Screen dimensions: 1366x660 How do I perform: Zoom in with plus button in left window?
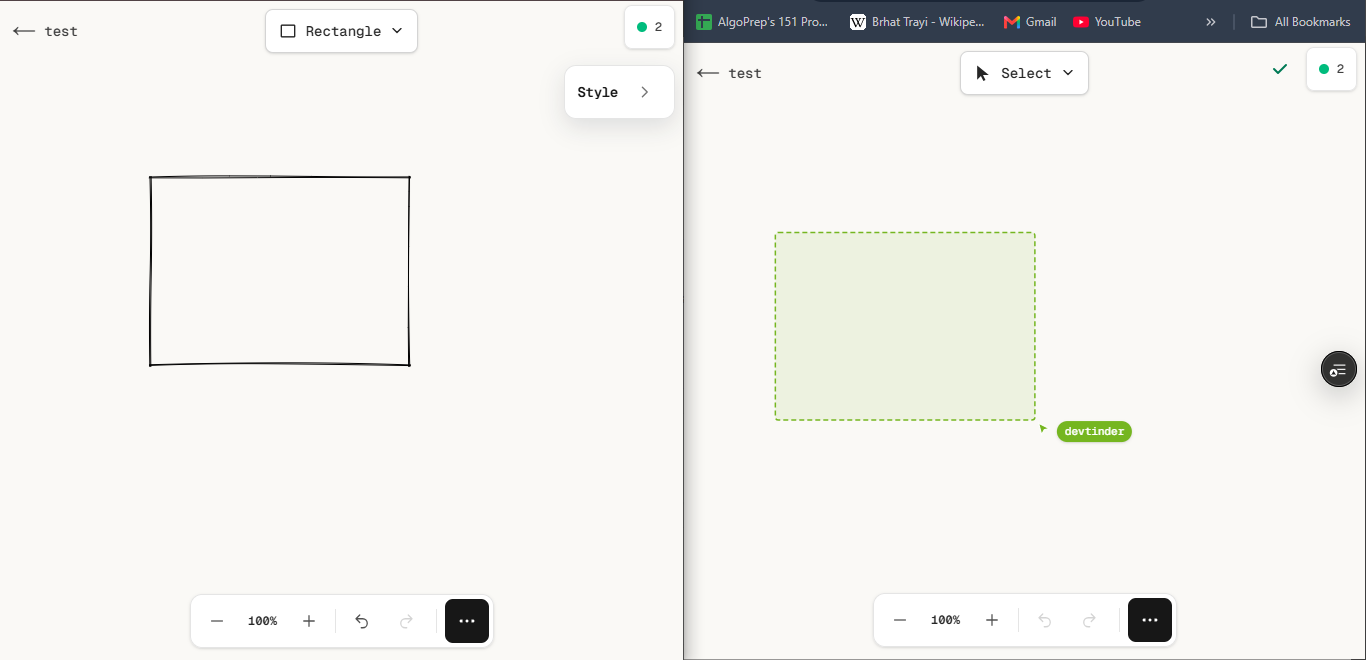[309, 621]
